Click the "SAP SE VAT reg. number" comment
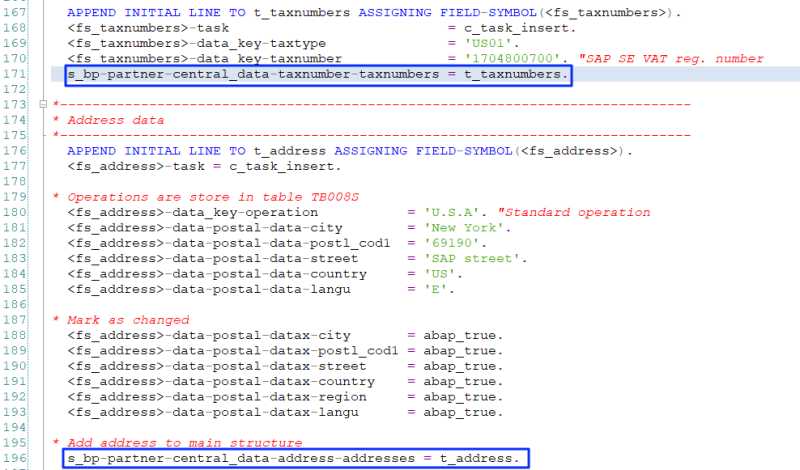 pos(671,59)
